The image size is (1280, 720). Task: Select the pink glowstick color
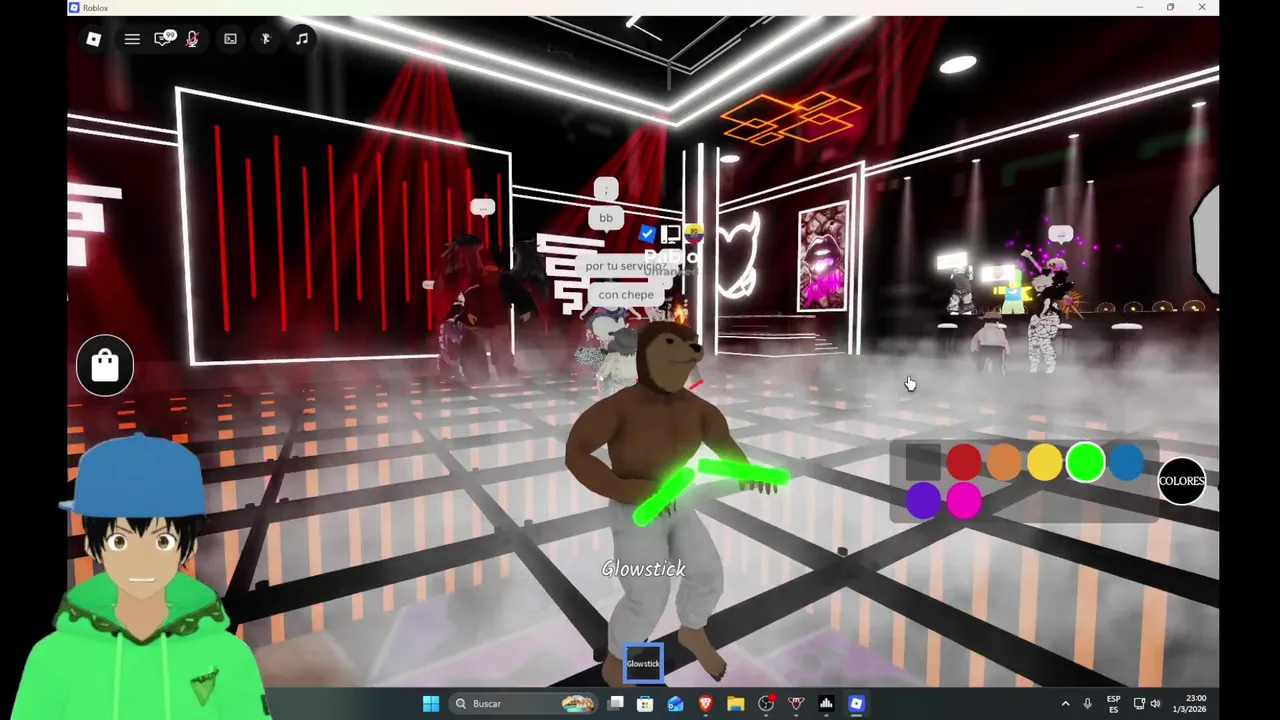(x=964, y=500)
